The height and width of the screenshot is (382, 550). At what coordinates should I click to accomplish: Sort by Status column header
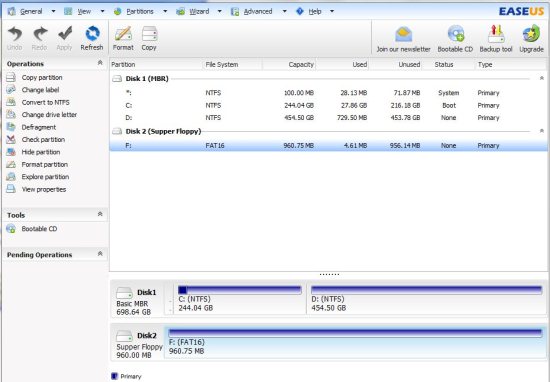(x=449, y=65)
